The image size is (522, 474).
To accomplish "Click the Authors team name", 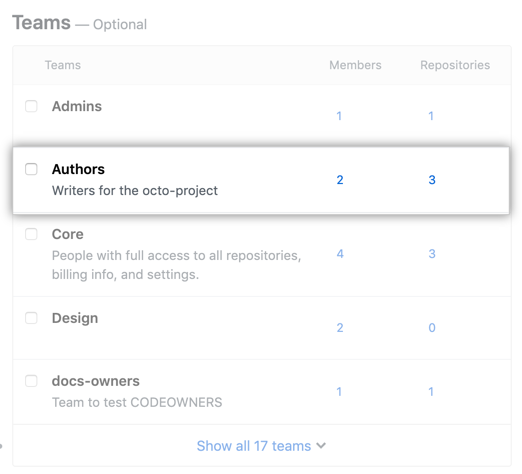I will pos(78,169).
